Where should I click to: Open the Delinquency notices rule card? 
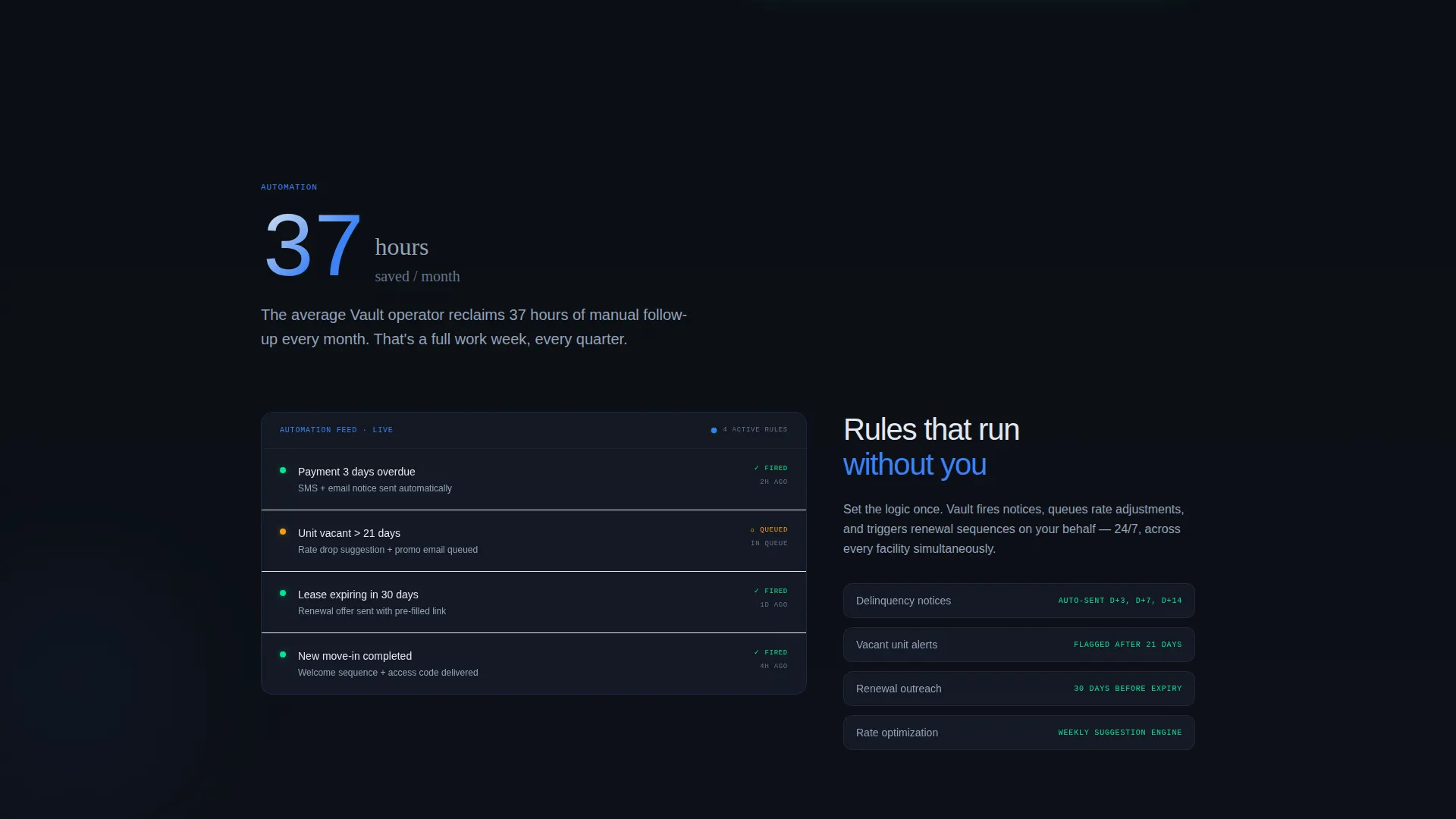click(x=1018, y=601)
